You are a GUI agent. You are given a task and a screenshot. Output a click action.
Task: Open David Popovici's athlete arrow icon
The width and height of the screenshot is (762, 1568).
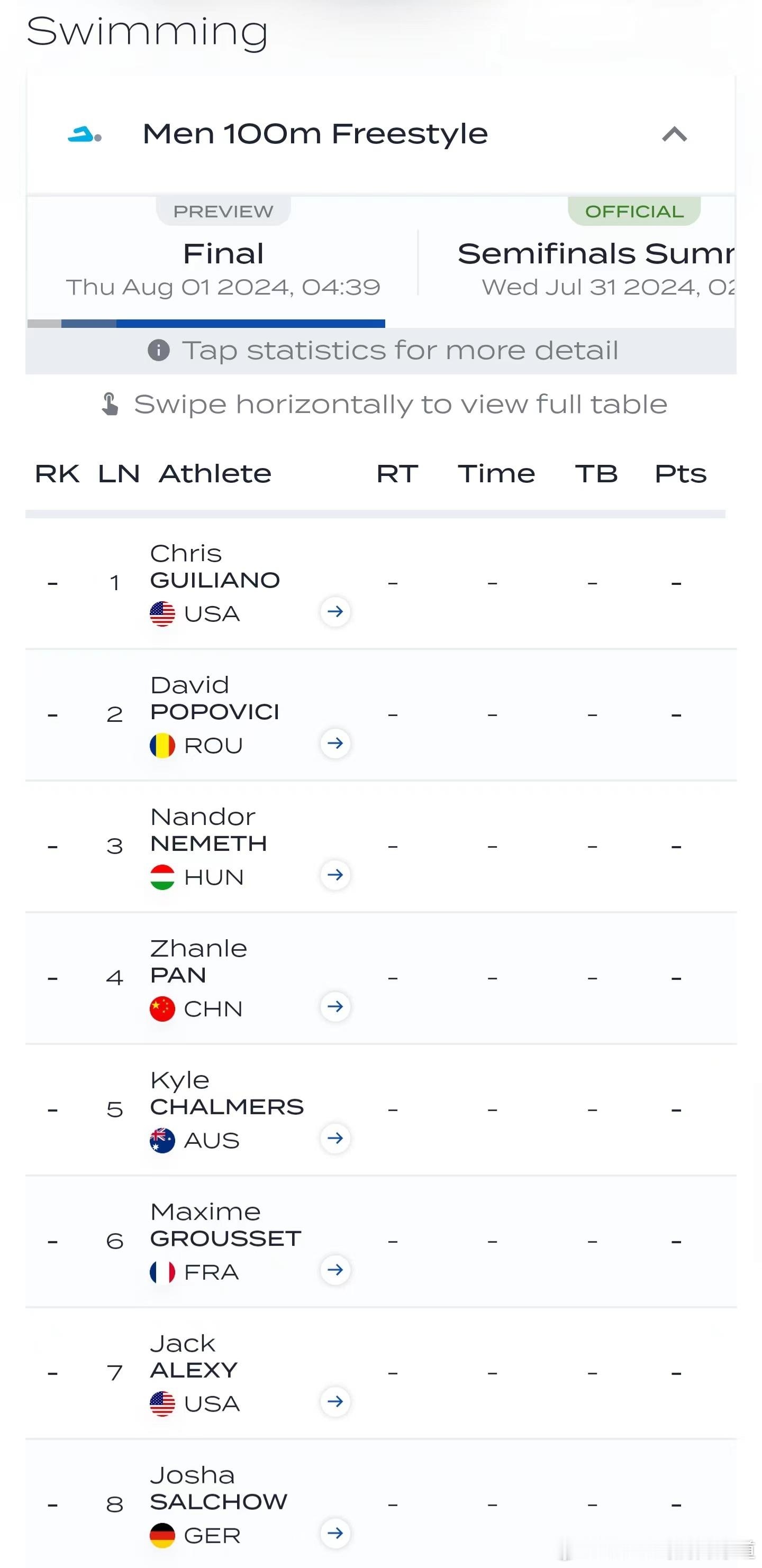point(335,743)
